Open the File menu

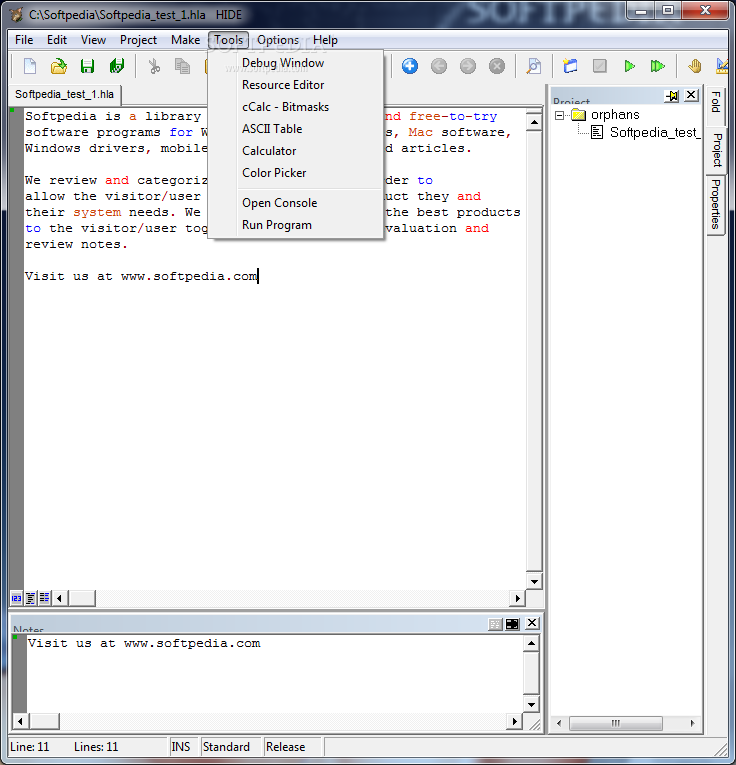click(24, 40)
